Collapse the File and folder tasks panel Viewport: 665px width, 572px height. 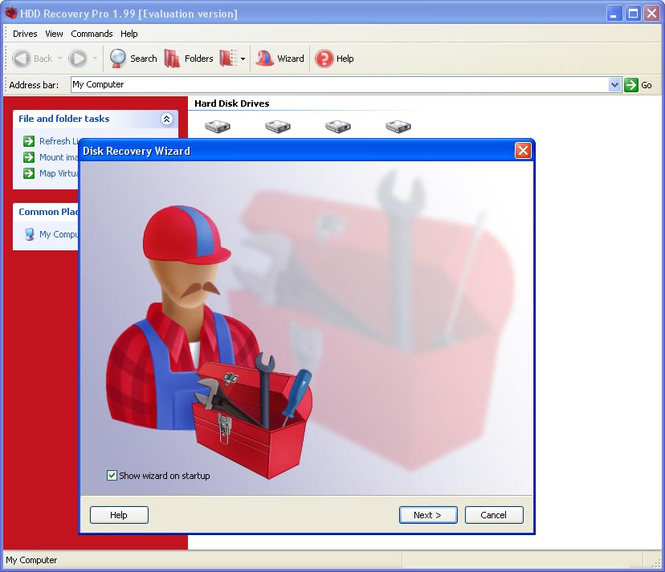167,119
